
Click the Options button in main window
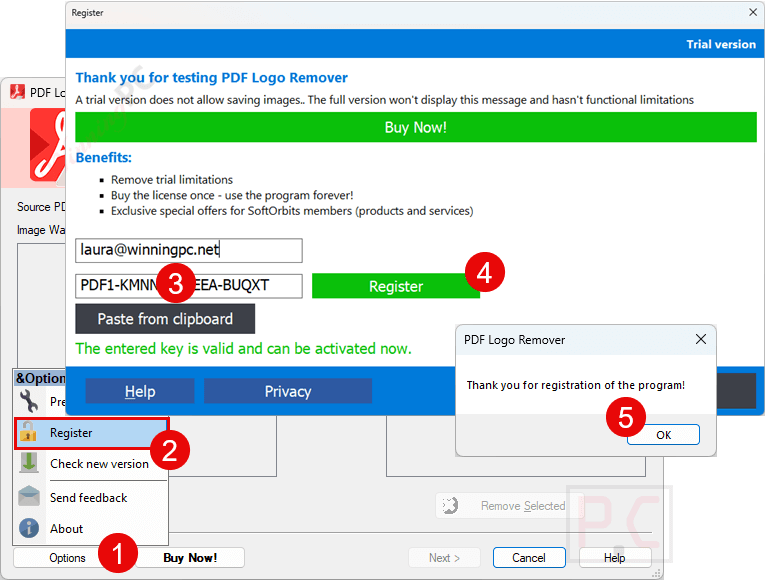coord(67,558)
